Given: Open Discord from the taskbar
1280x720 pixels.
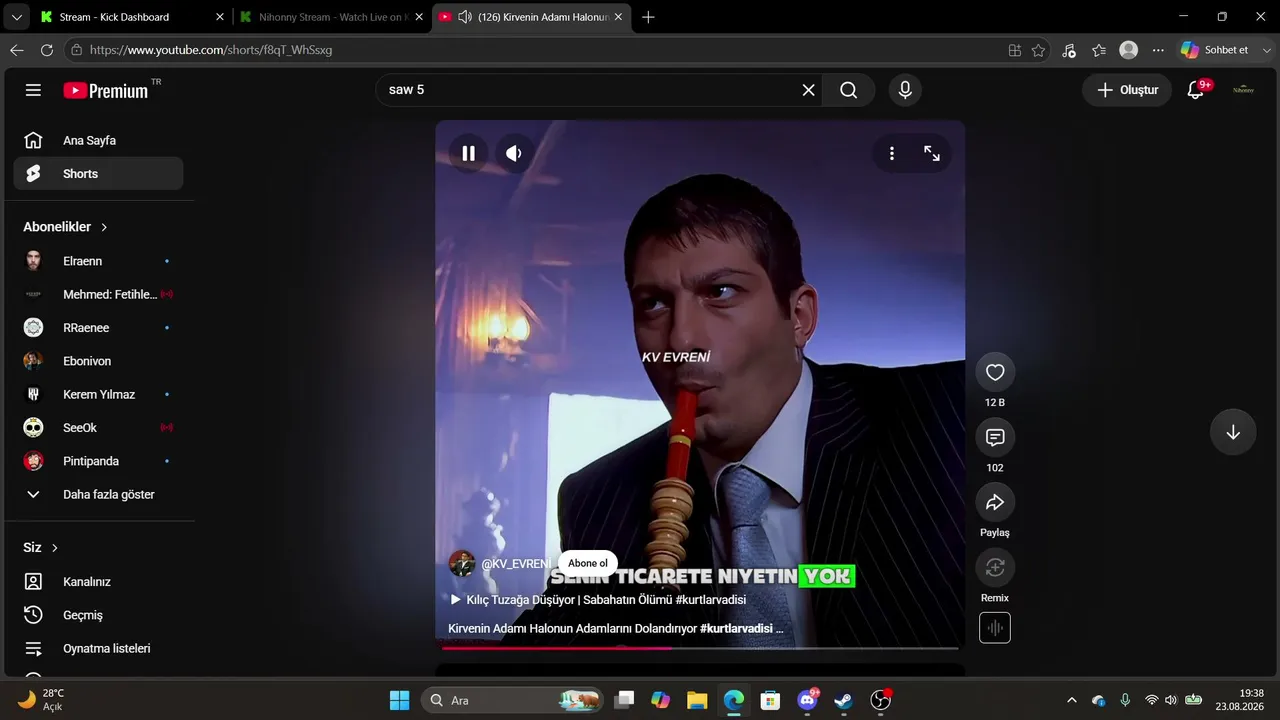Looking at the screenshot, I should coord(808,700).
